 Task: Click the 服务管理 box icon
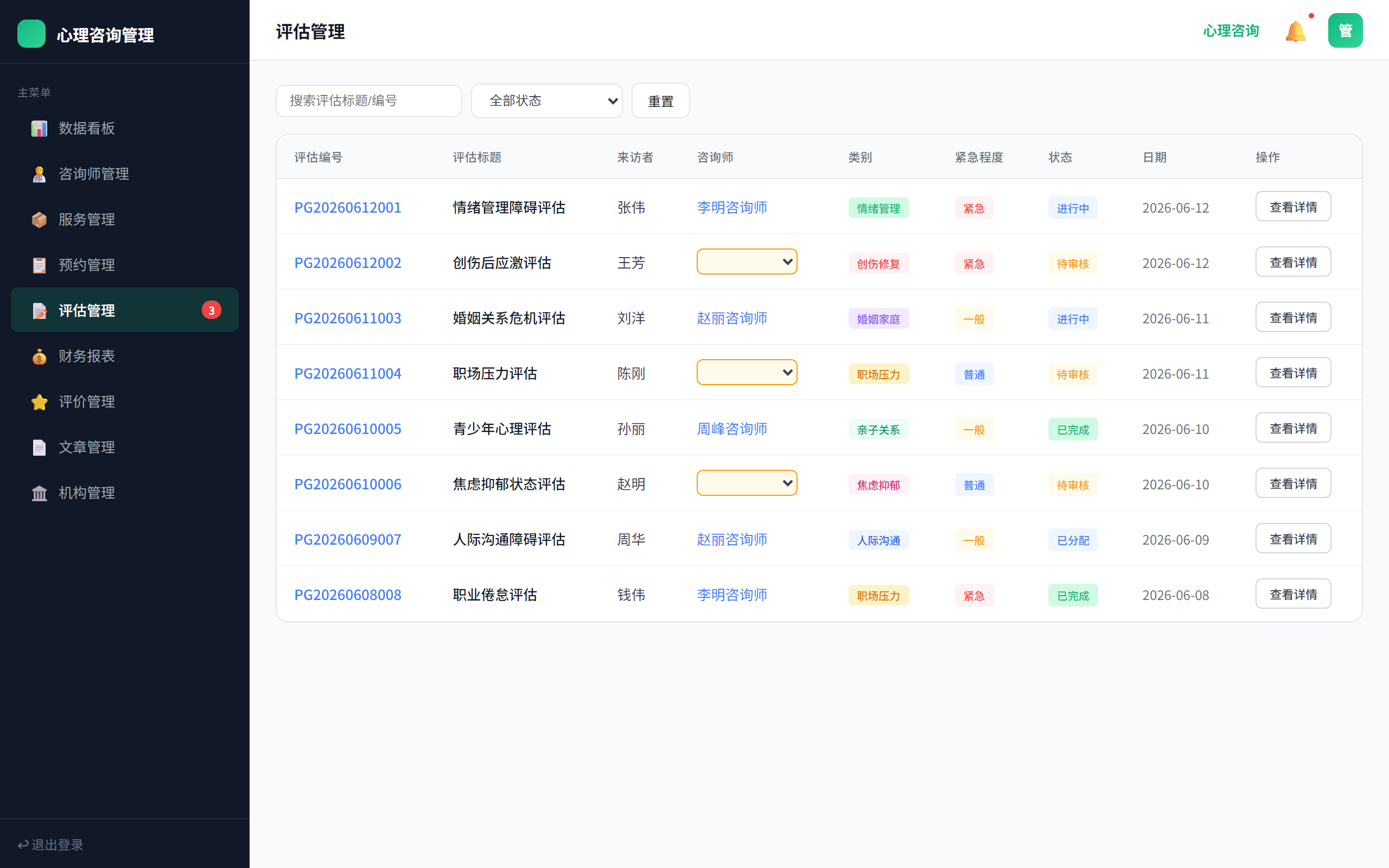[39, 219]
